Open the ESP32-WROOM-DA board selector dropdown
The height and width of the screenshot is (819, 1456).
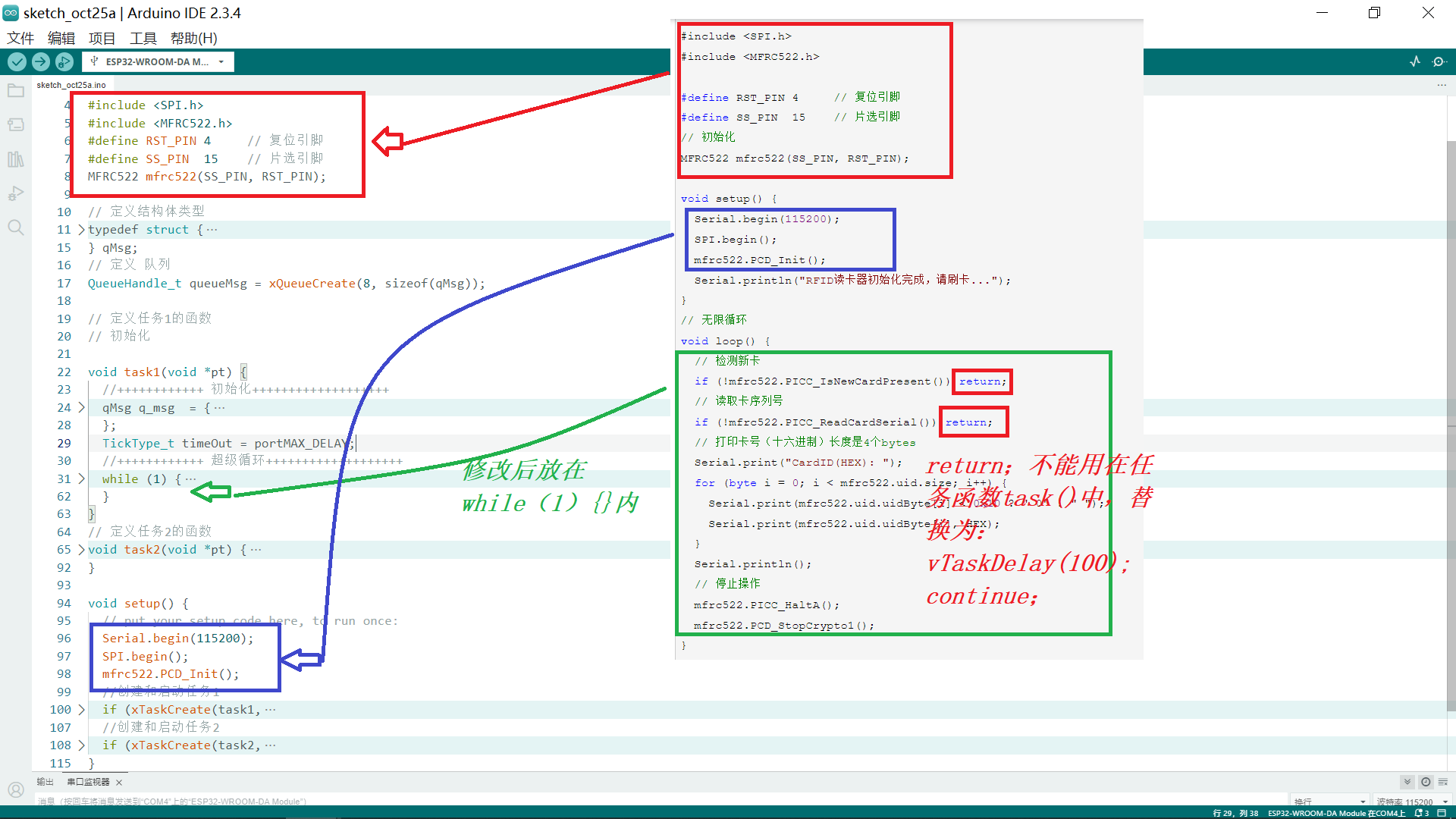[158, 62]
